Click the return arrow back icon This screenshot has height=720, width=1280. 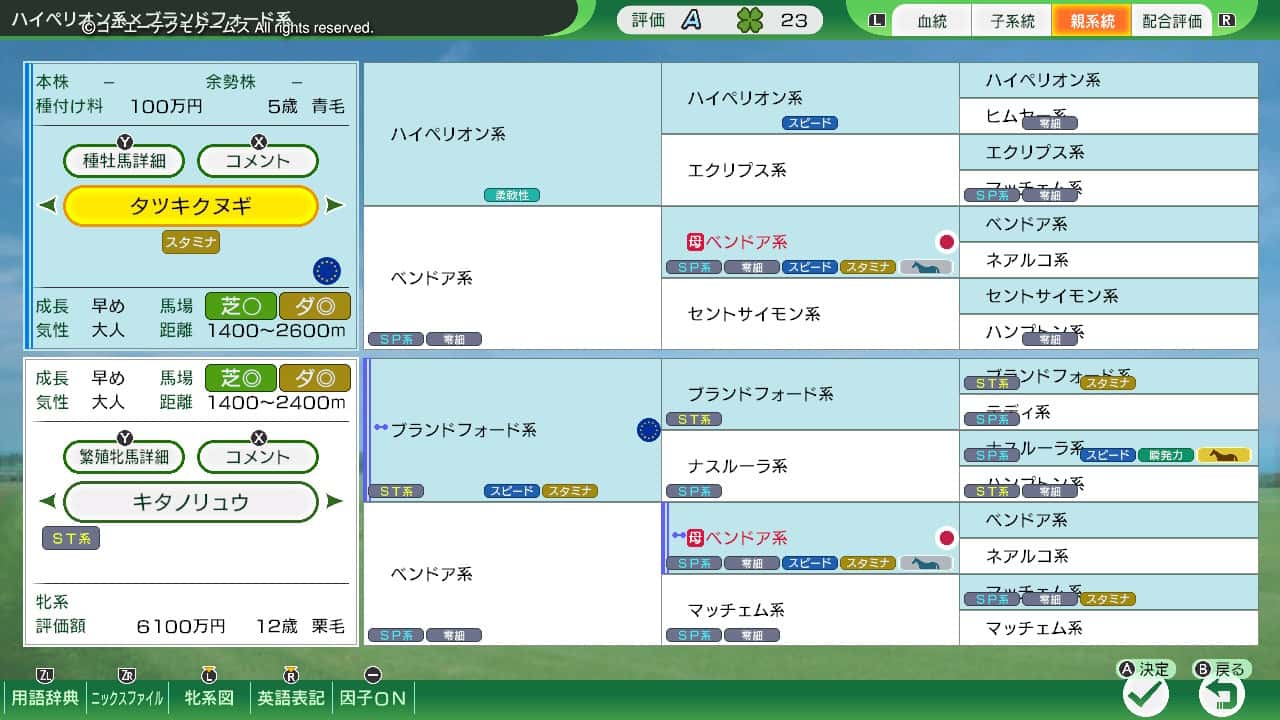coord(1222,695)
